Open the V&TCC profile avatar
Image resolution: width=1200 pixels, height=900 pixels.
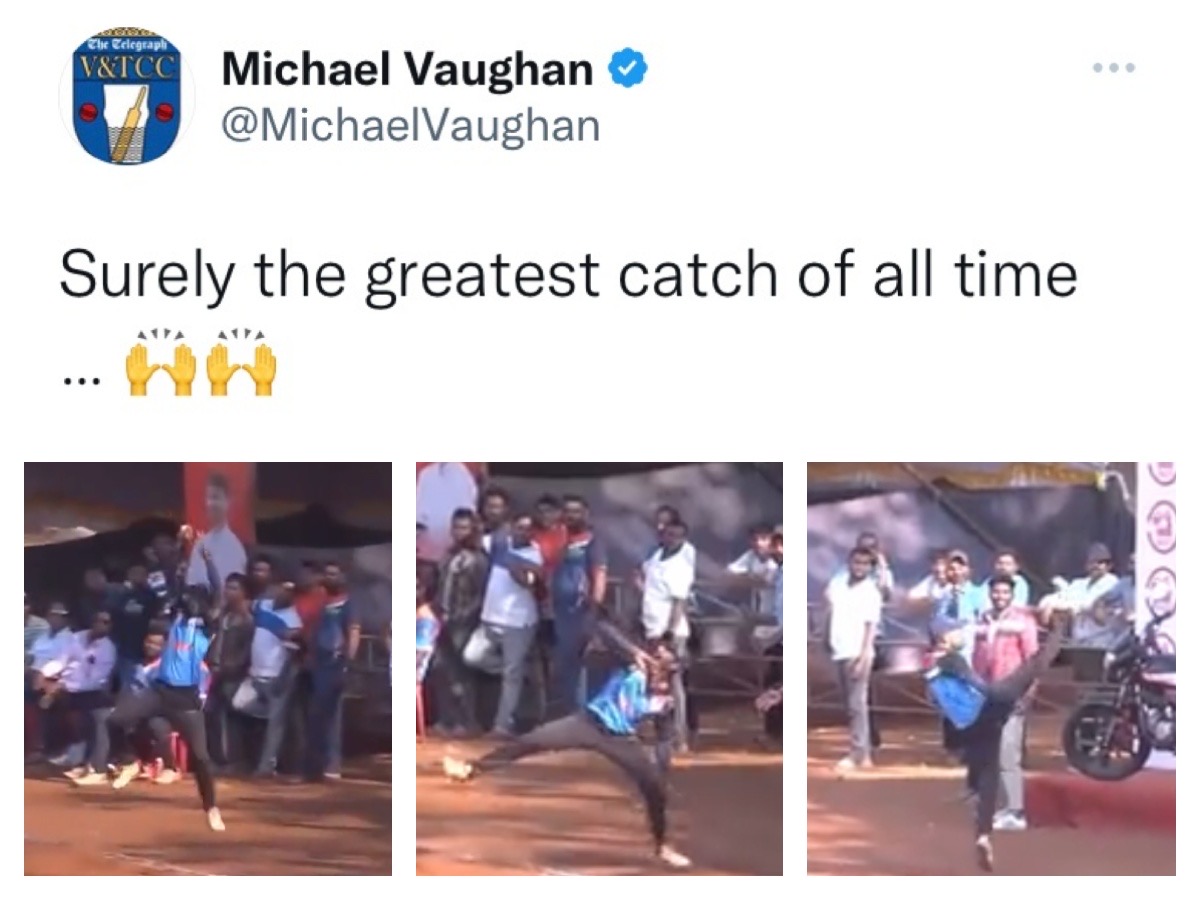pos(125,97)
